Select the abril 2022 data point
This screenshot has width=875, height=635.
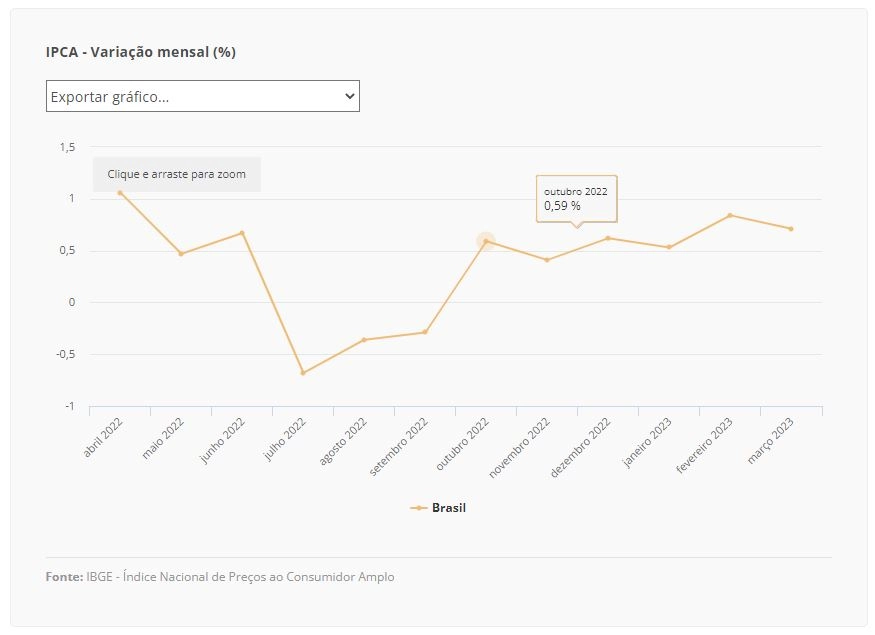coord(120,193)
